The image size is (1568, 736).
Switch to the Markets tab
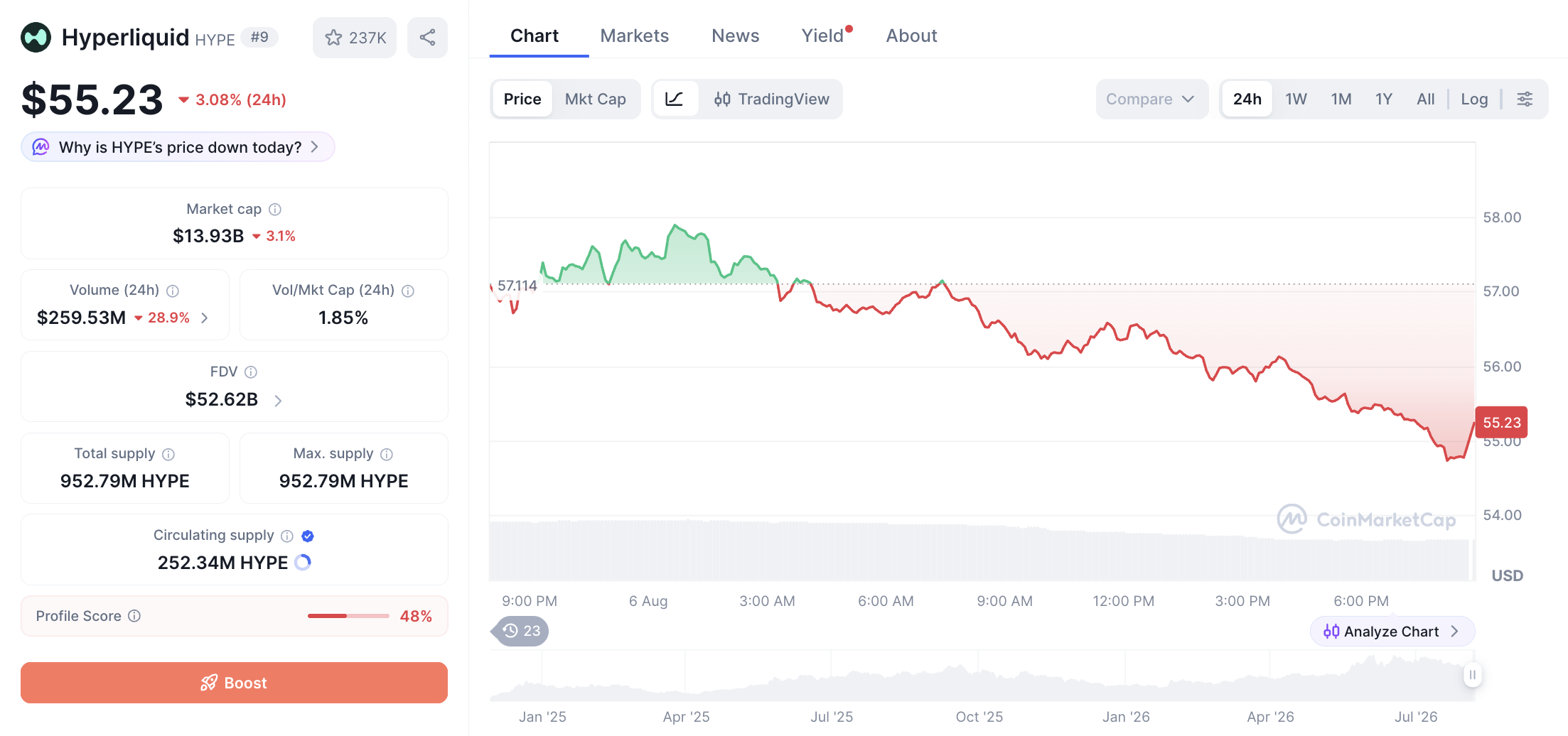tap(634, 36)
